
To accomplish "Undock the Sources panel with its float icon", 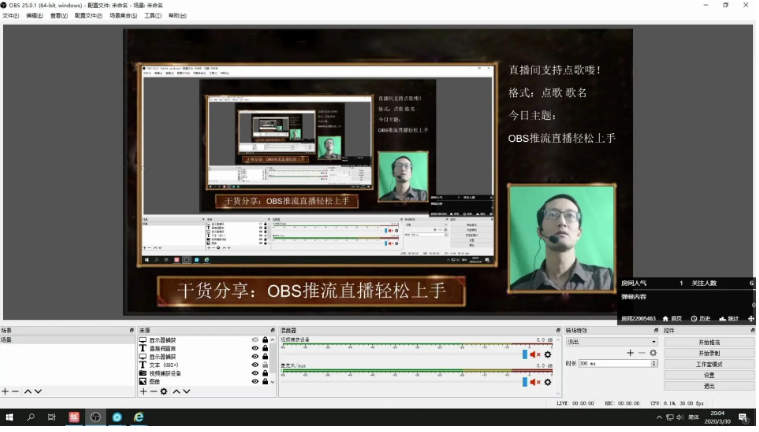I will (x=273, y=330).
